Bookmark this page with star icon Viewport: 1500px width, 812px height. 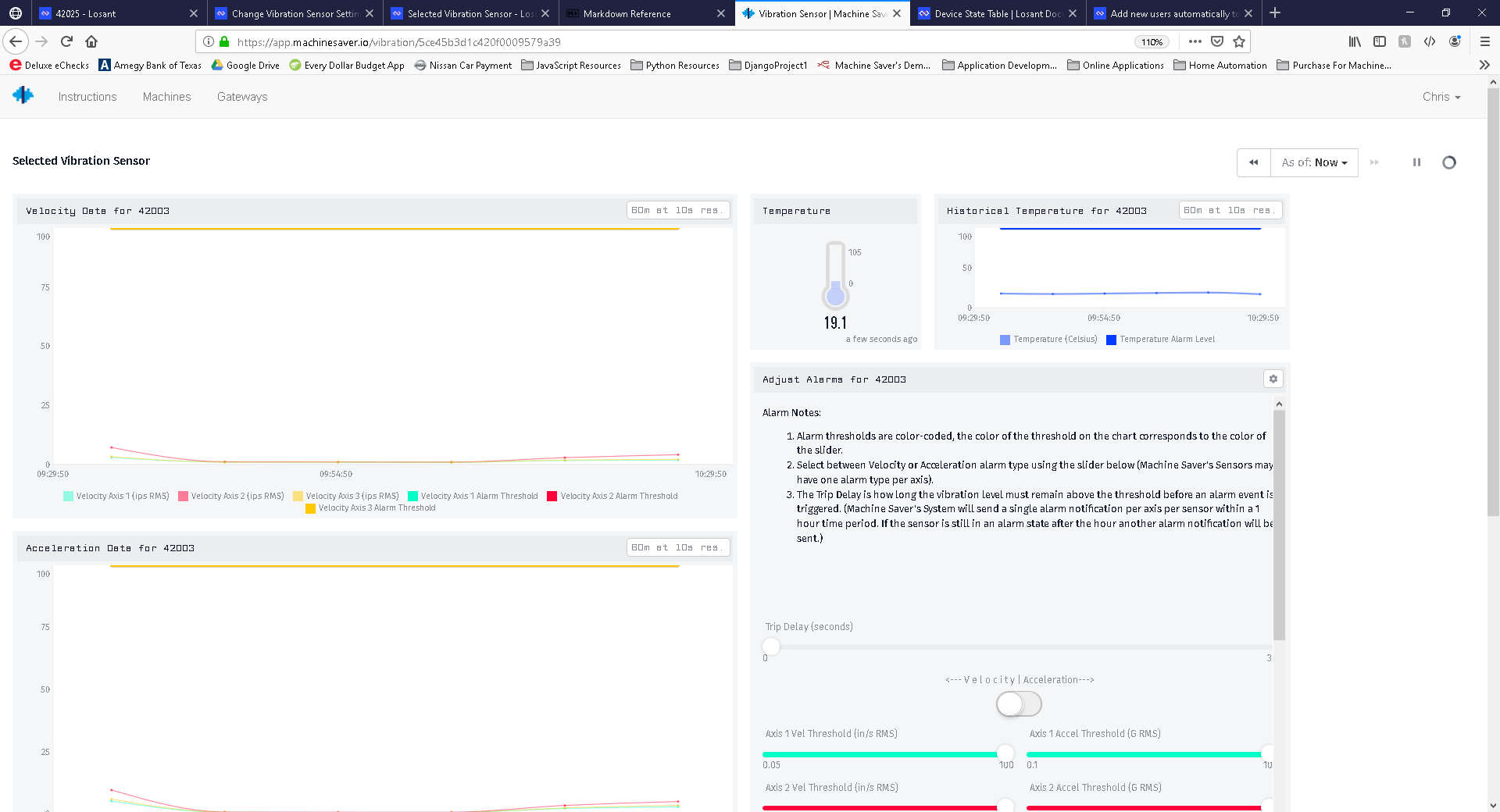pos(1239,41)
